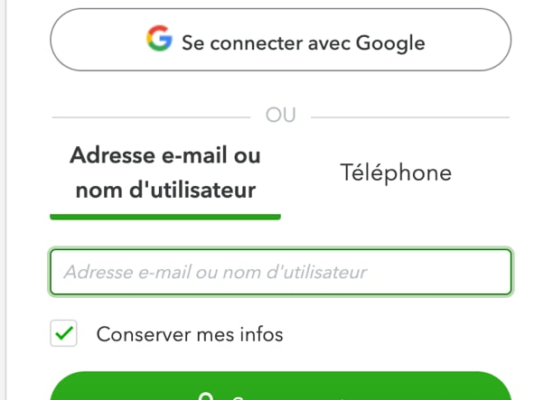Screen dimensions: 553x400
Task: Click the "OU" divider text
Action: click(x=281, y=115)
